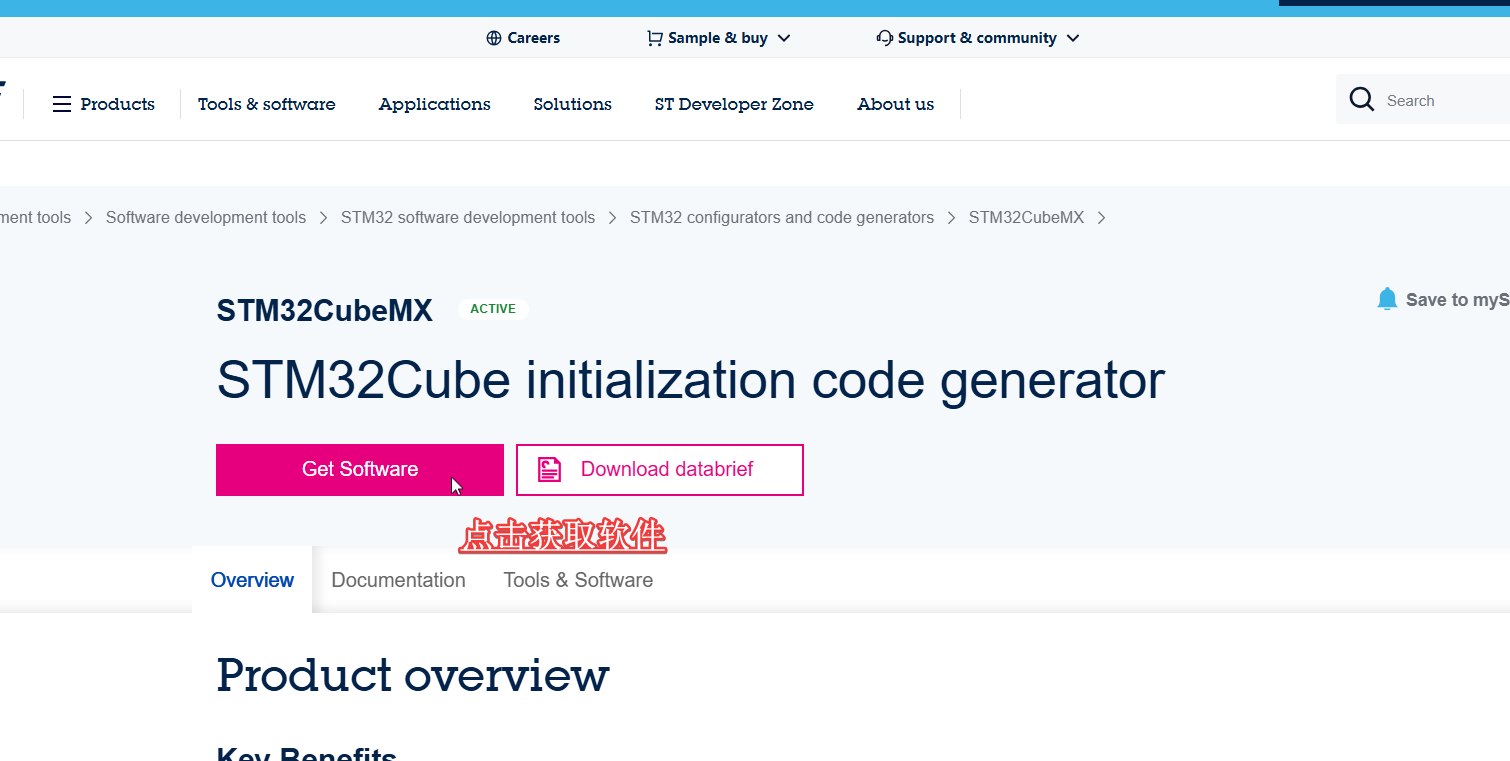This screenshot has width=1510, height=761.
Task: Switch to the Documentation tab
Action: click(x=398, y=580)
